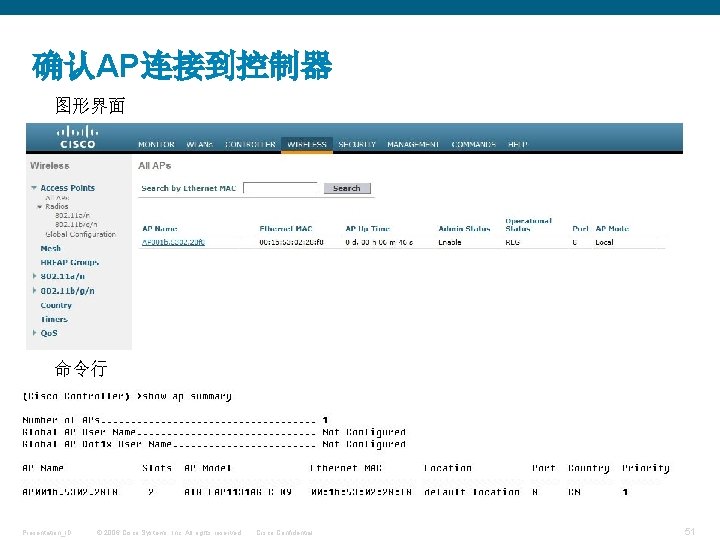
Task: Click the REG operational status cell
Action: click(512, 242)
